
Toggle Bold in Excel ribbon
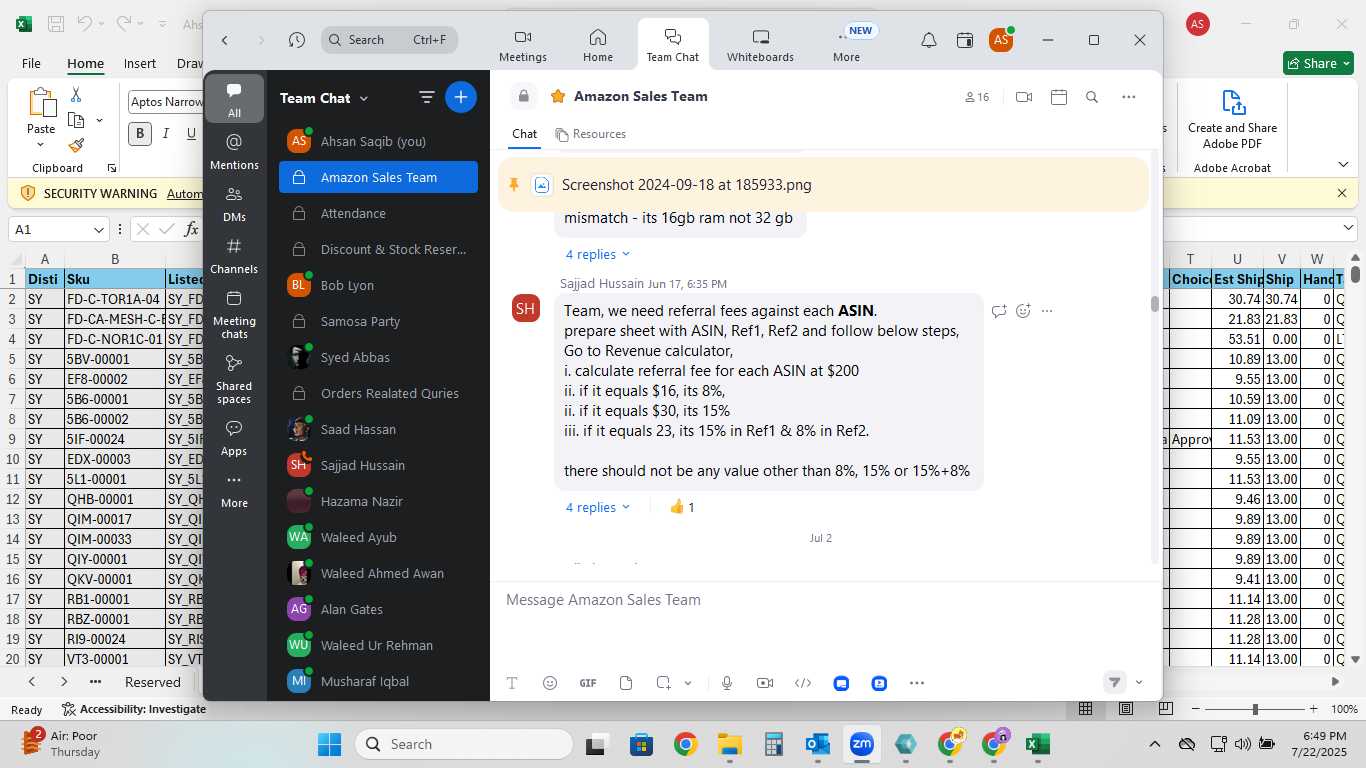click(x=139, y=133)
